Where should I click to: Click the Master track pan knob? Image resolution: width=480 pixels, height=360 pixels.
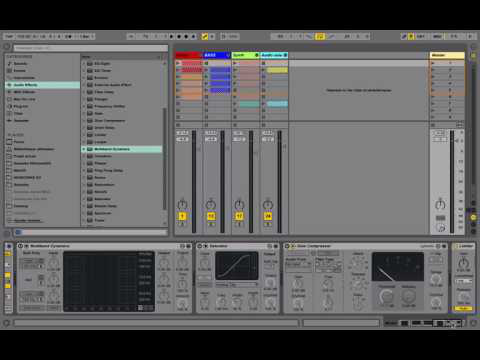[440, 204]
